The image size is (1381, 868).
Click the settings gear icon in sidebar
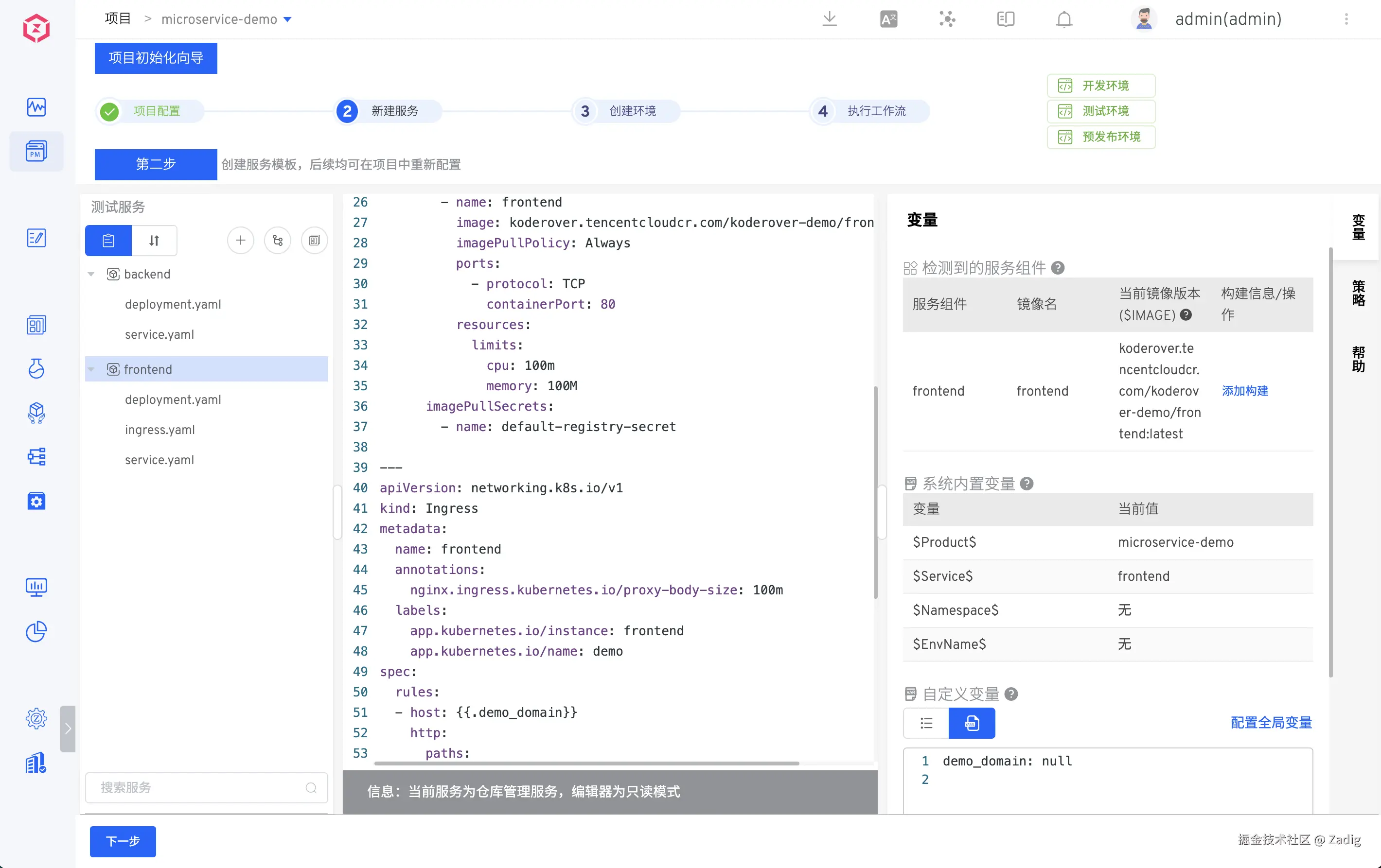[36, 718]
